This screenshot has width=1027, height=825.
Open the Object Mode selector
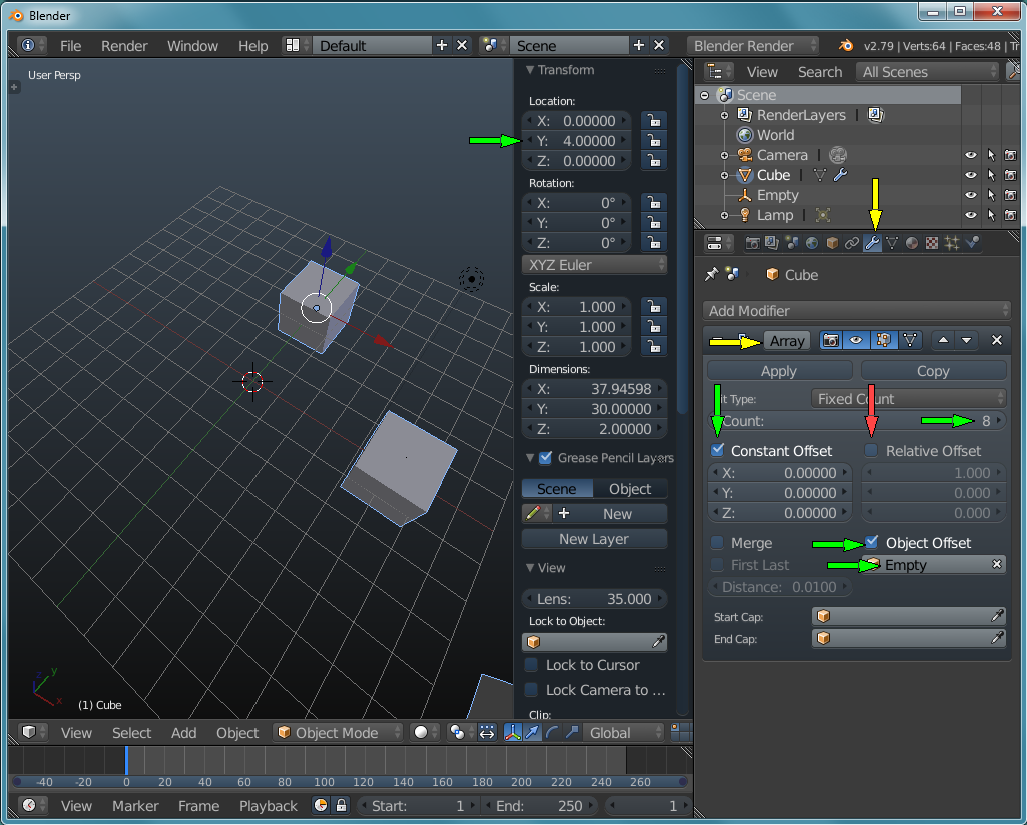coord(339,733)
